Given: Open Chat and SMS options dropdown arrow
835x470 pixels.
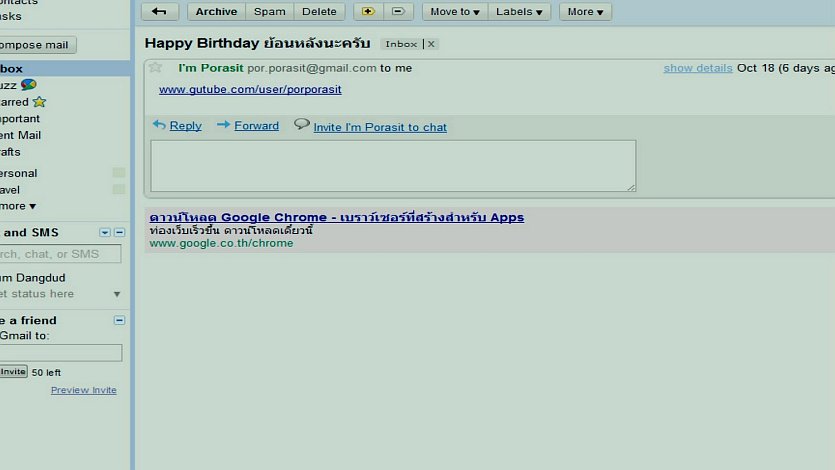Looking at the screenshot, I should pos(105,232).
